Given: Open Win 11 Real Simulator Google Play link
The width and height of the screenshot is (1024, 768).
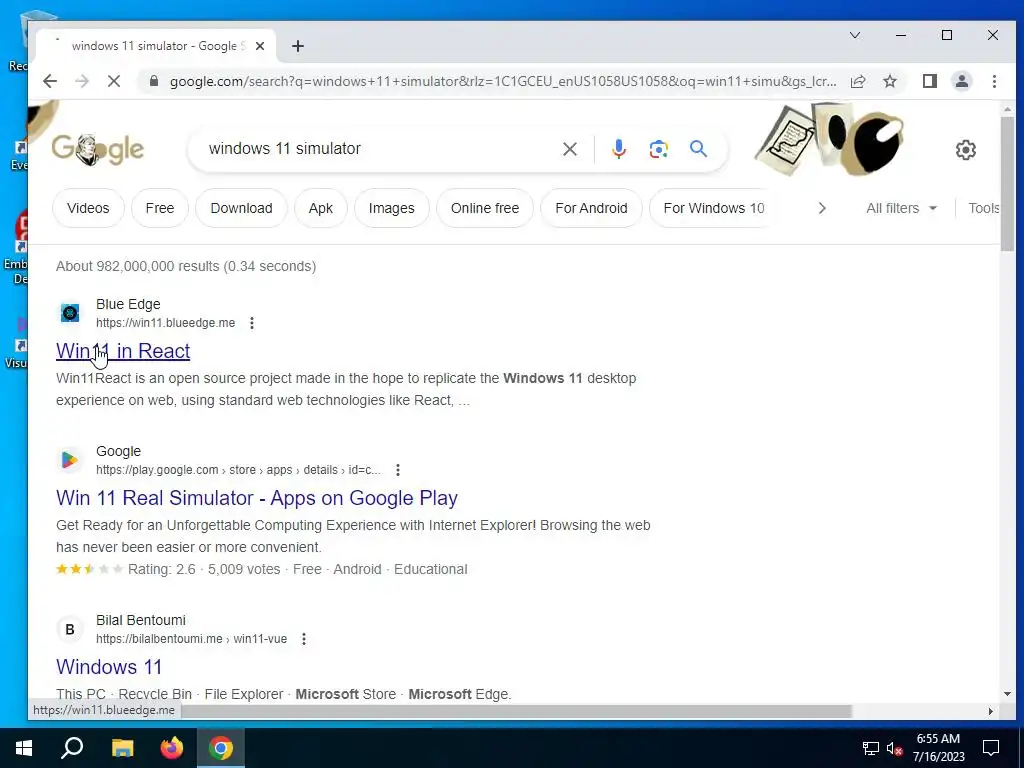Looking at the screenshot, I should (257, 498).
